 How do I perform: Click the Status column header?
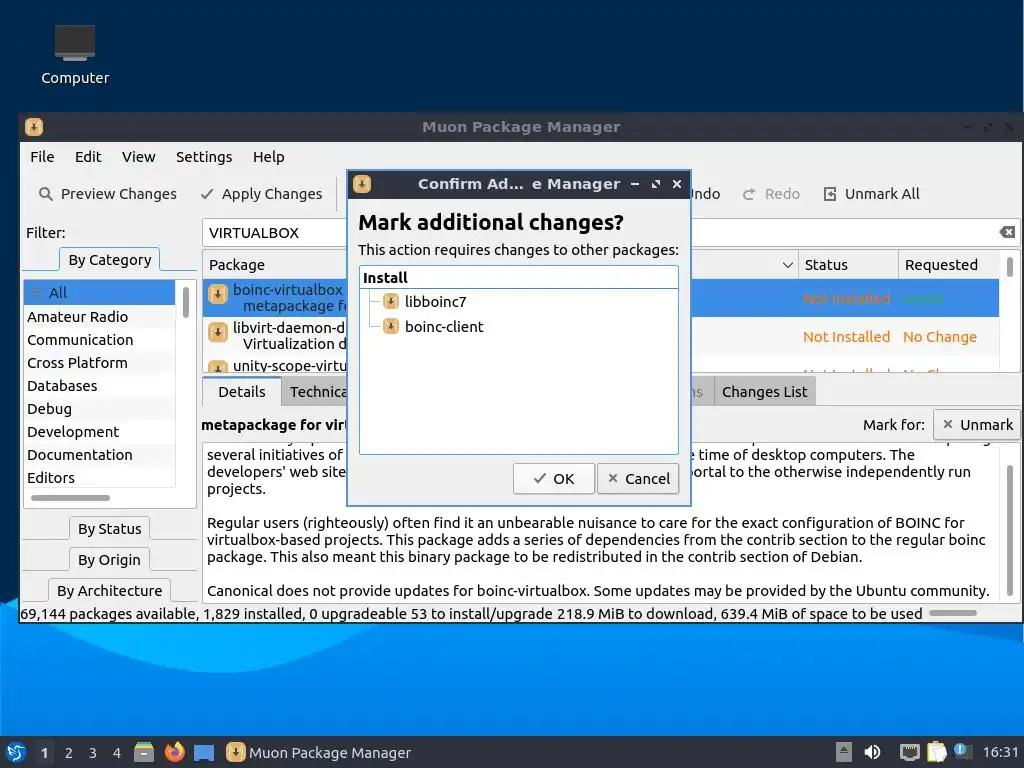848,264
